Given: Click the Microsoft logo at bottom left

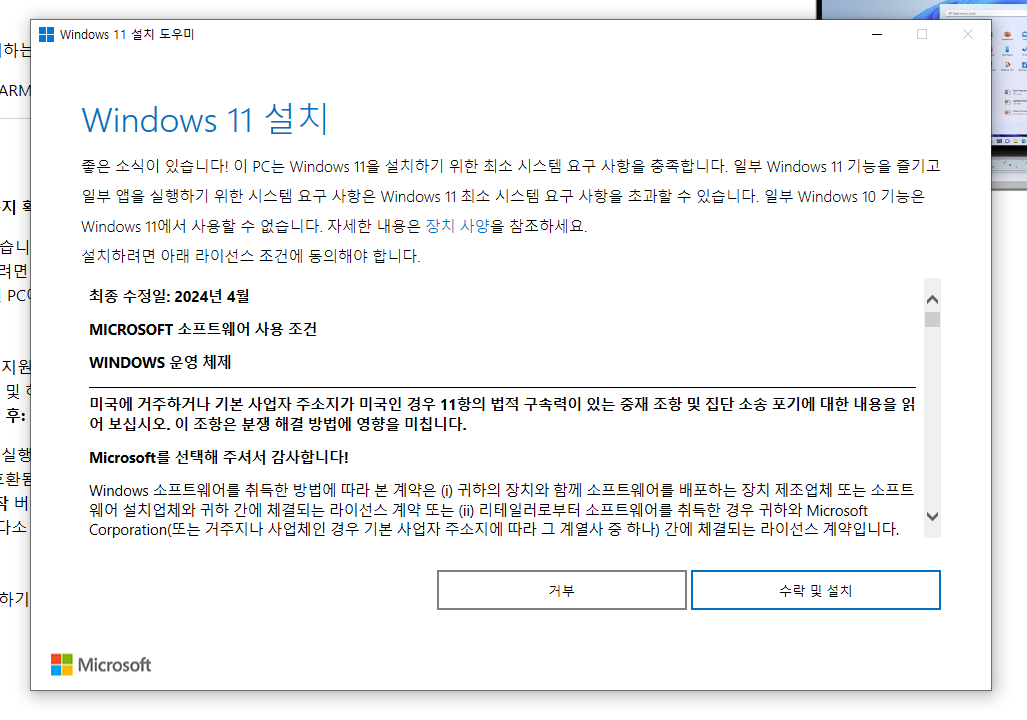Looking at the screenshot, I should (x=101, y=664).
